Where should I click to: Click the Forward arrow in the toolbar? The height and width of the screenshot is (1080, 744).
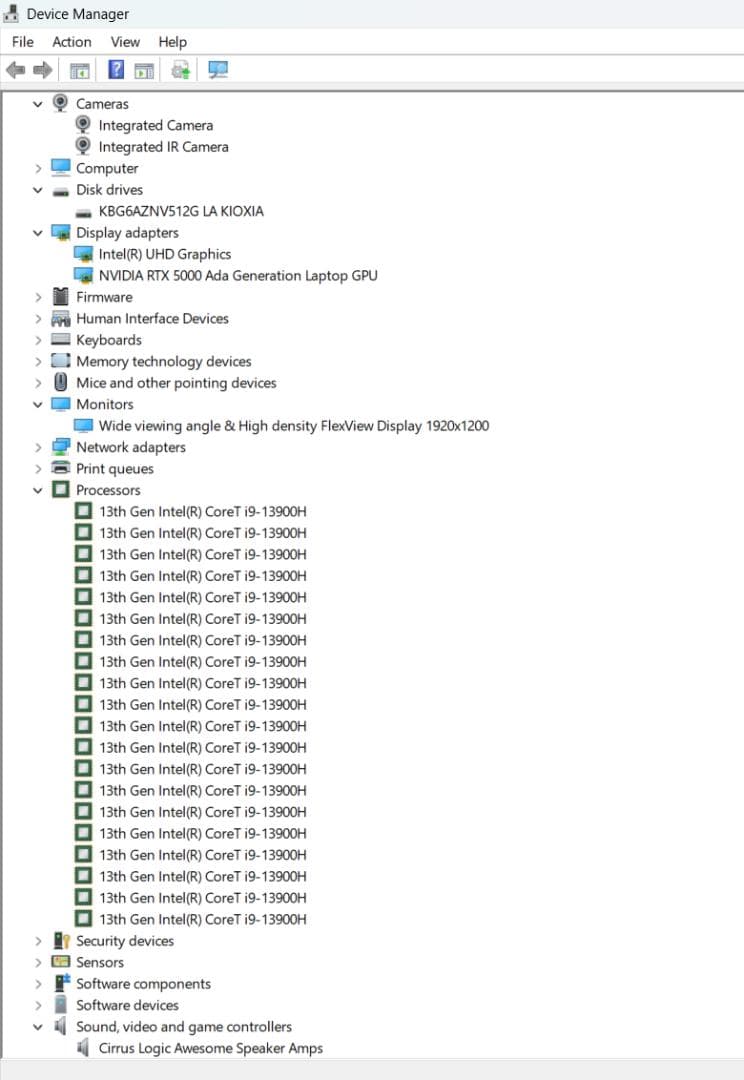click(x=42, y=70)
